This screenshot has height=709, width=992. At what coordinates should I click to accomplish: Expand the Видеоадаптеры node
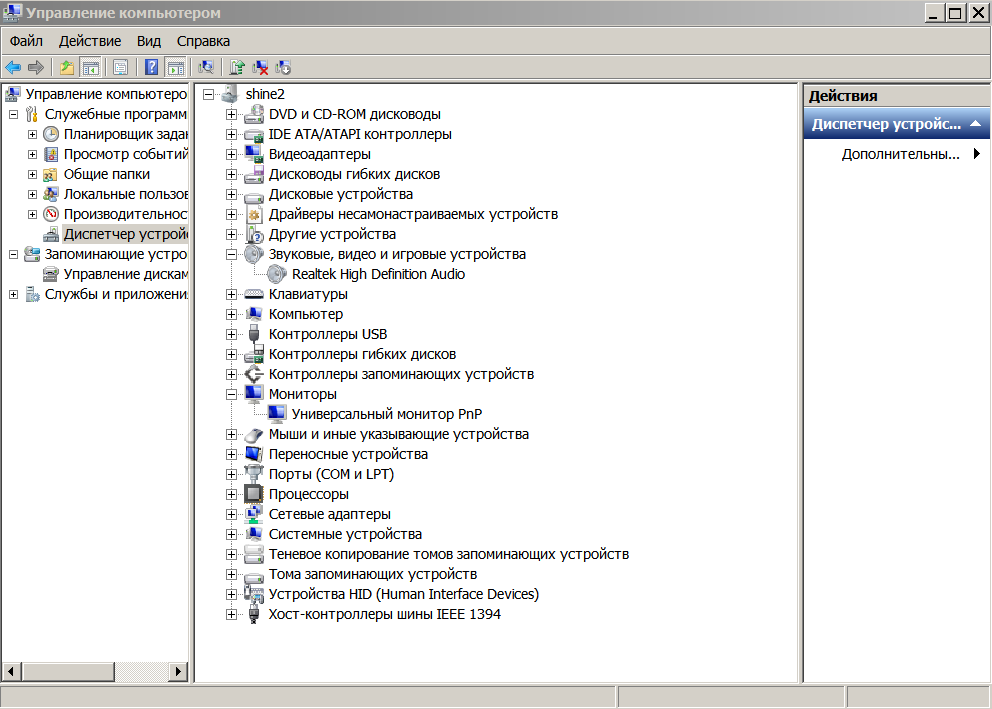232,154
